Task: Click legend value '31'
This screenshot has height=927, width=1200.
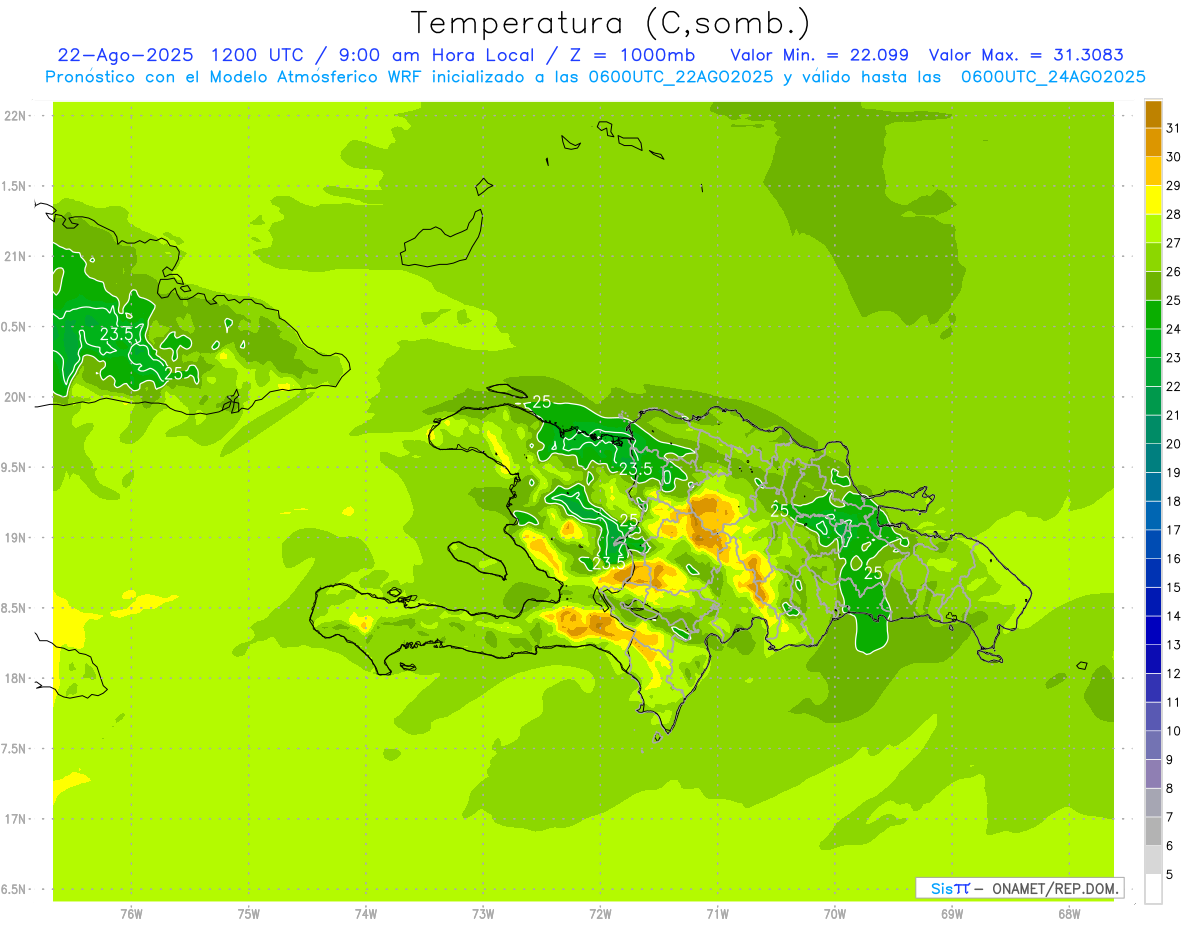Action: click(x=1174, y=128)
